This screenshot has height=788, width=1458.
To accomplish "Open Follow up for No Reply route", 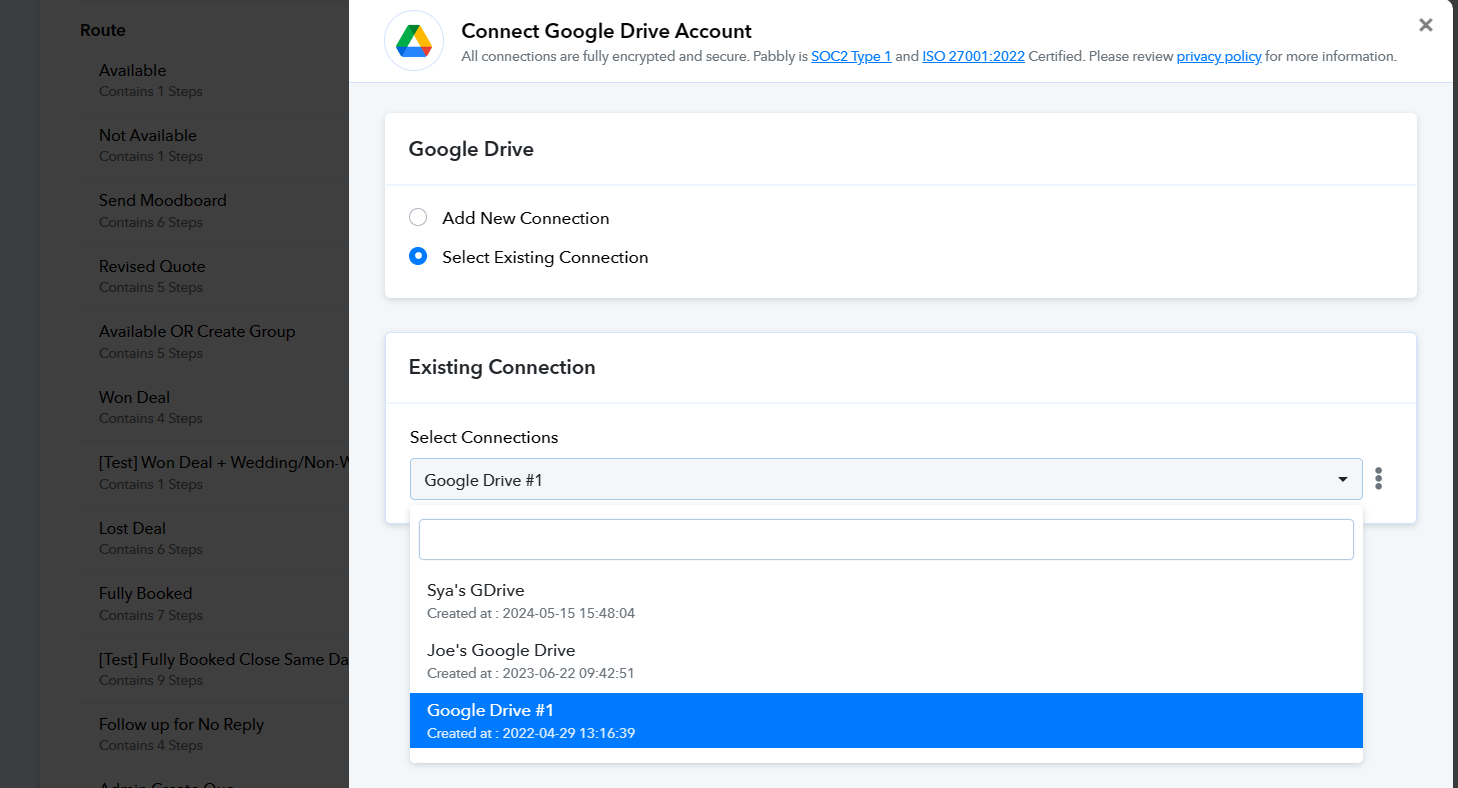I will click(x=181, y=725).
